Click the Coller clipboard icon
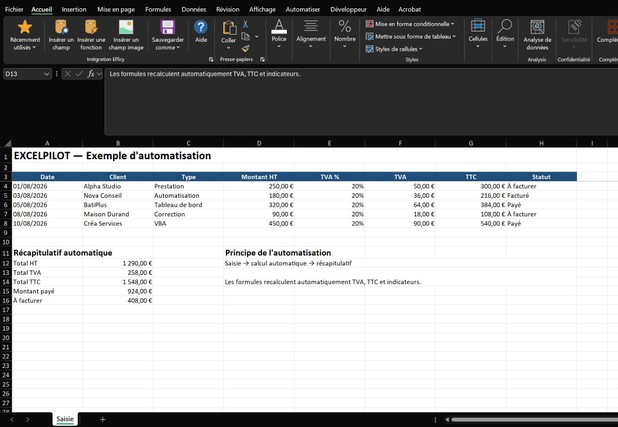 [x=229, y=28]
